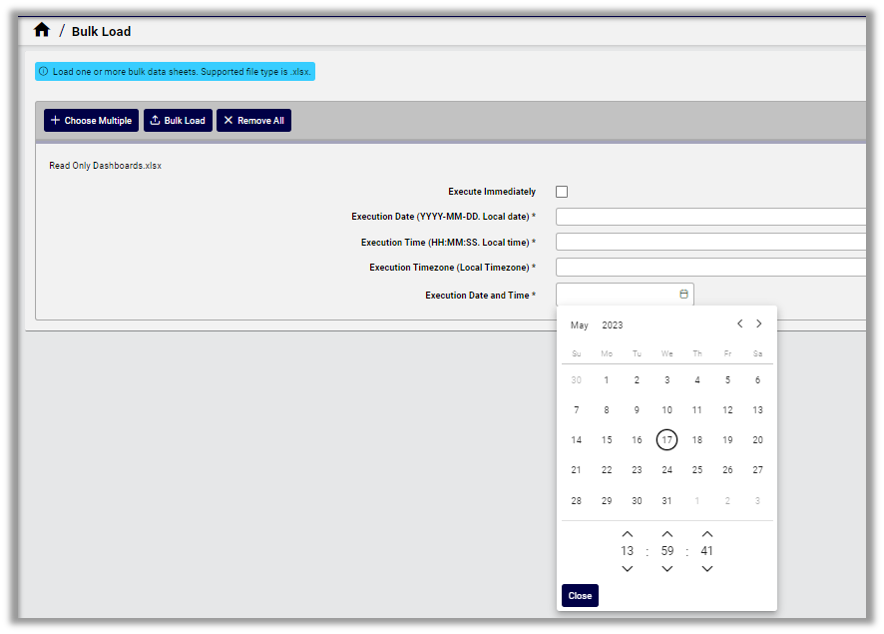
Task: Increase the seconds value with the up chevron
Action: click(707, 533)
